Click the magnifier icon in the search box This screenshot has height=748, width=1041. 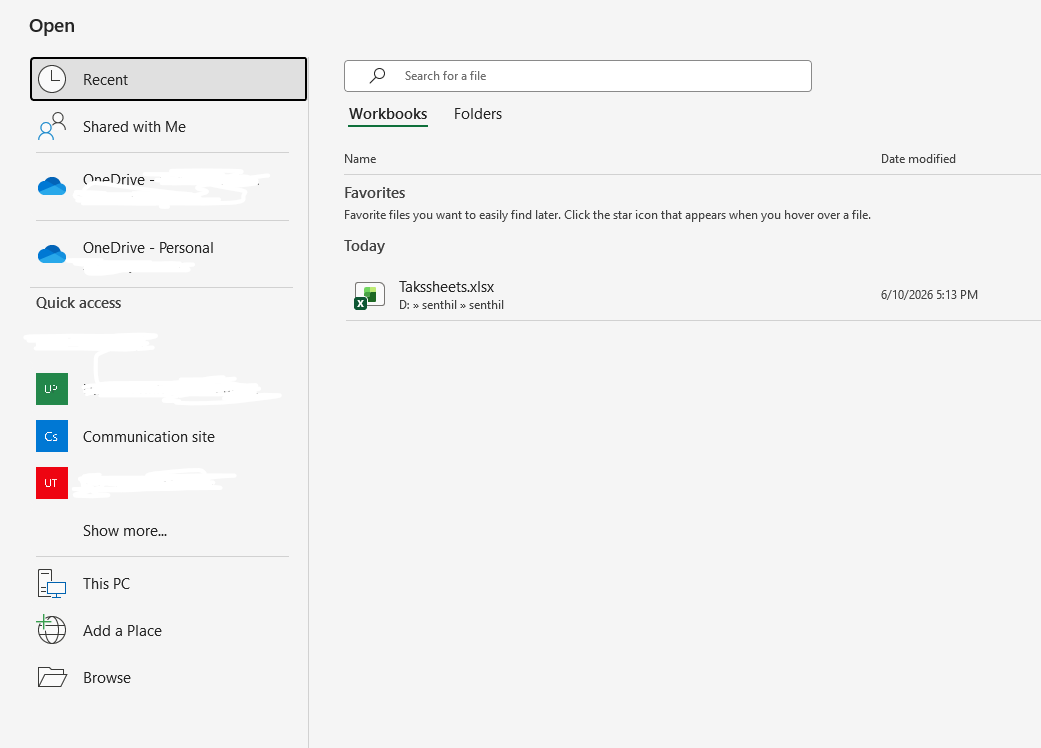tap(377, 76)
